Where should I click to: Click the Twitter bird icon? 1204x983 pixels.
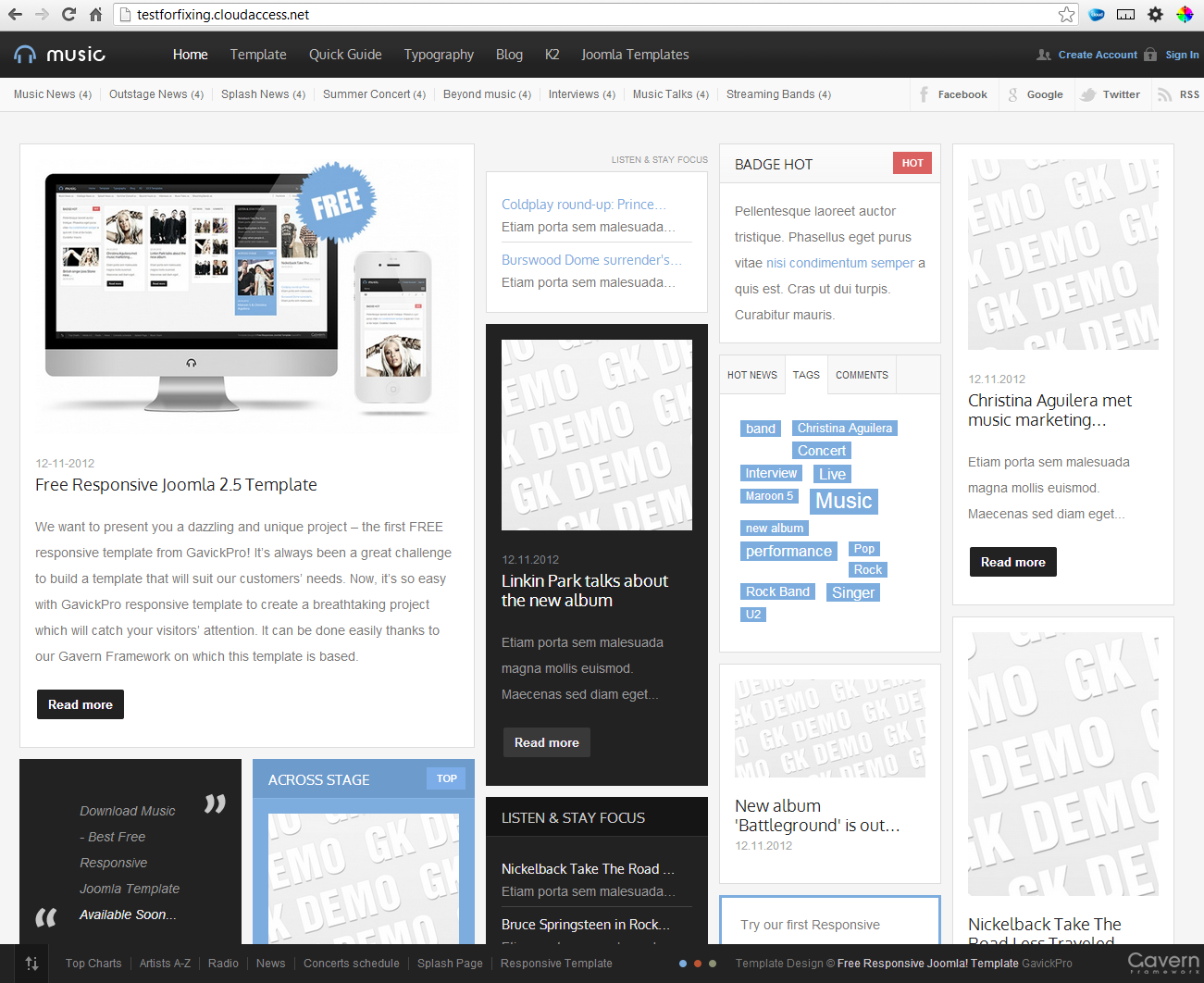1088,94
